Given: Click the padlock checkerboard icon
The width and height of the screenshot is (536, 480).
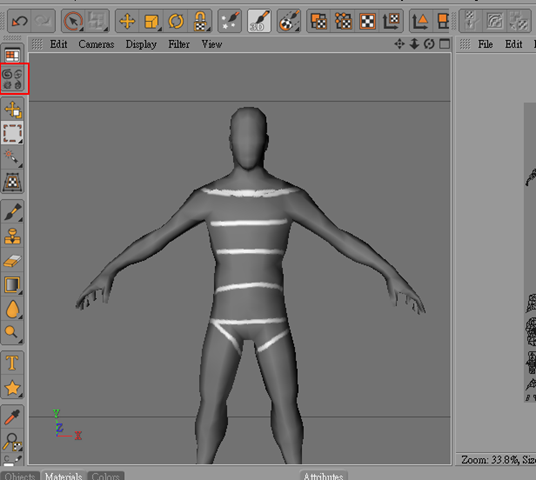Looking at the screenshot, I should click(200, 22).
